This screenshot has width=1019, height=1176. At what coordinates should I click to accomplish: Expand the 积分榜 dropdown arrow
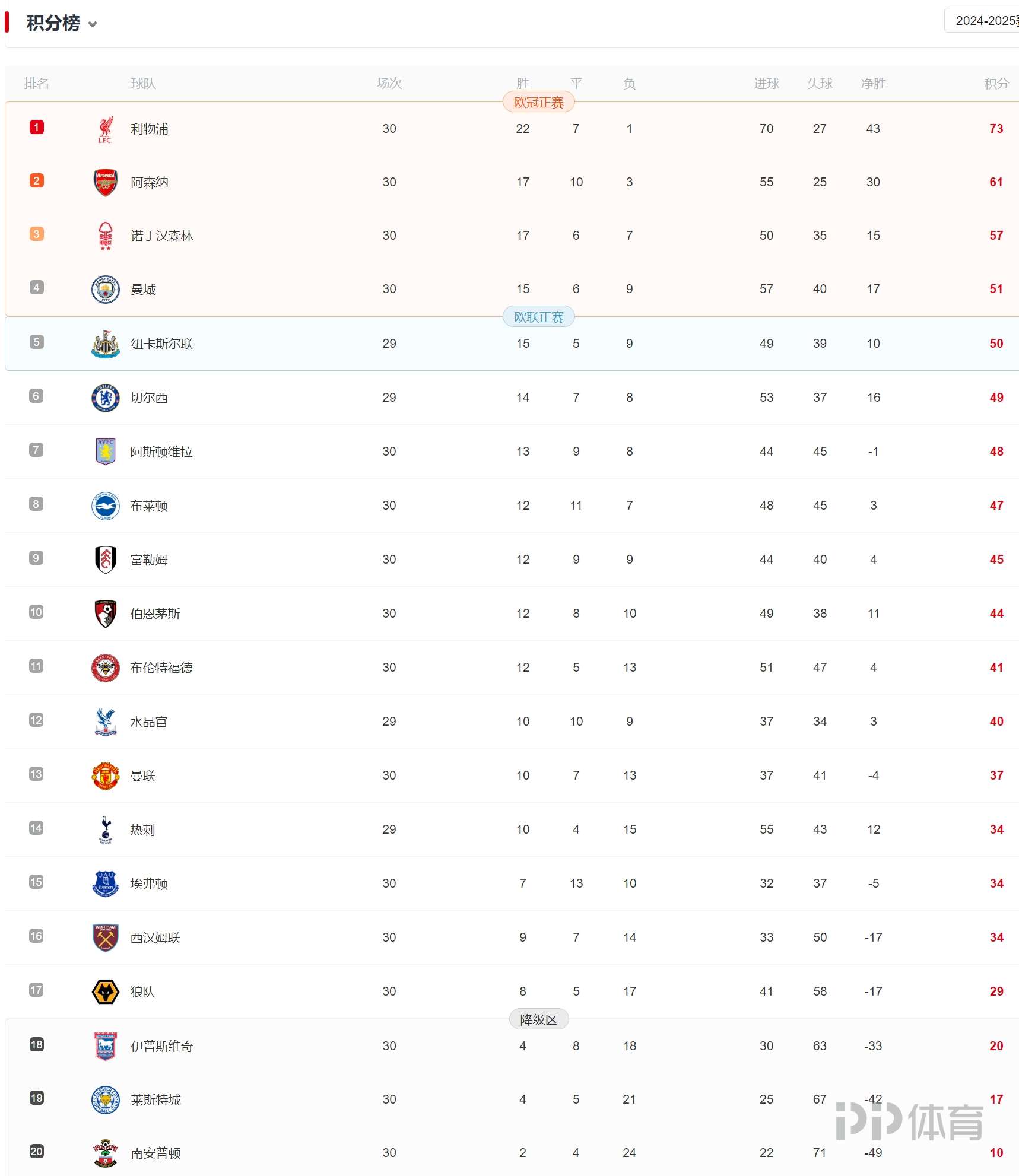click(93, 24)
